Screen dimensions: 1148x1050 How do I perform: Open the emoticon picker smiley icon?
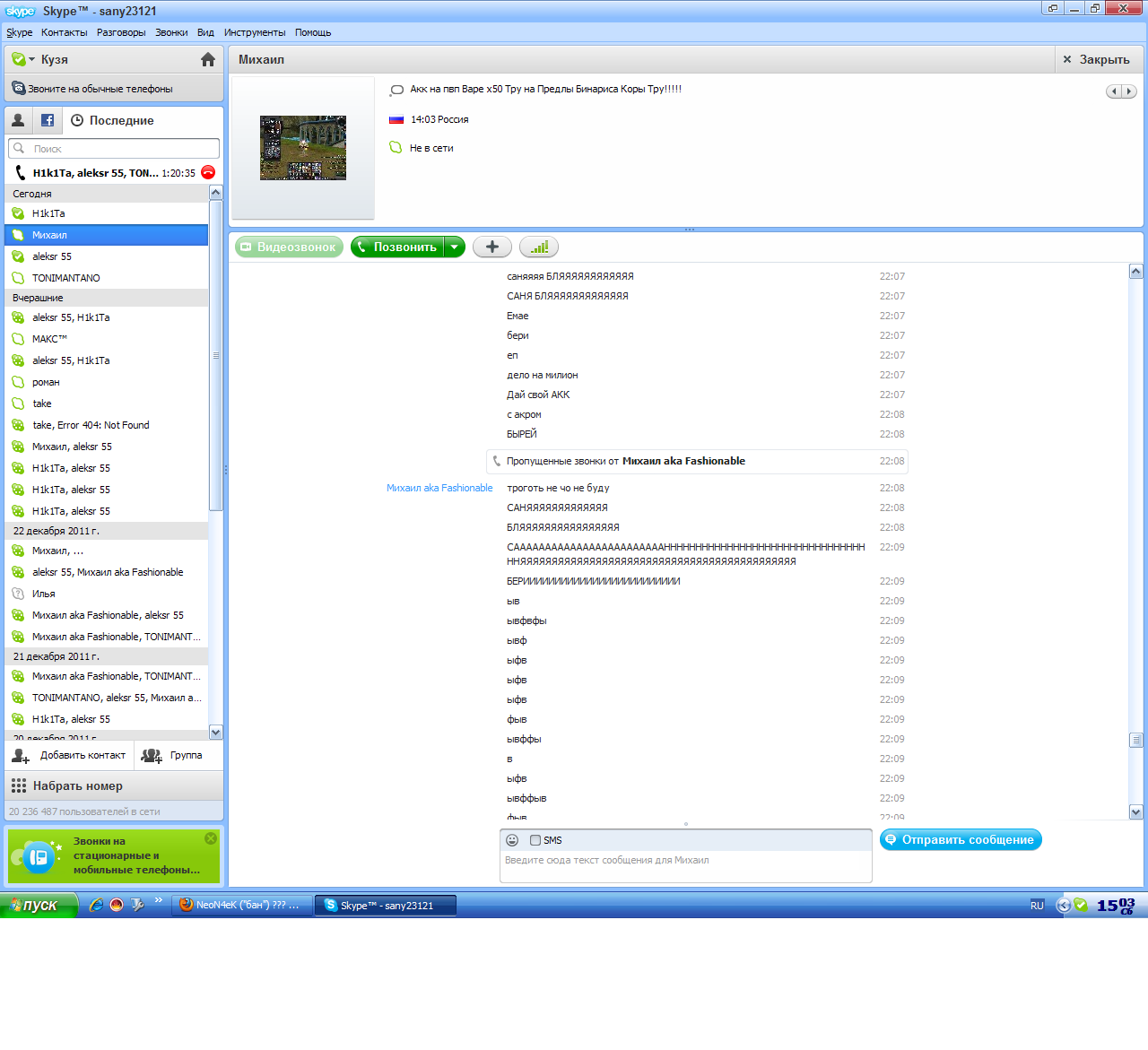coord(512,840)
